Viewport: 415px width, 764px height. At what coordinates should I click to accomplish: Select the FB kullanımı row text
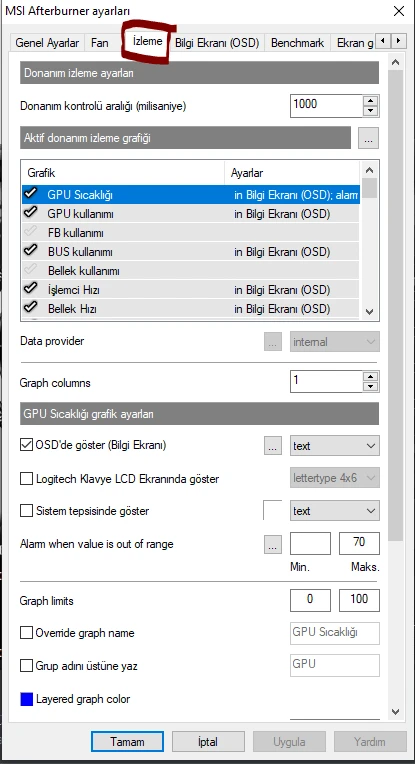(x=75, y=232)
